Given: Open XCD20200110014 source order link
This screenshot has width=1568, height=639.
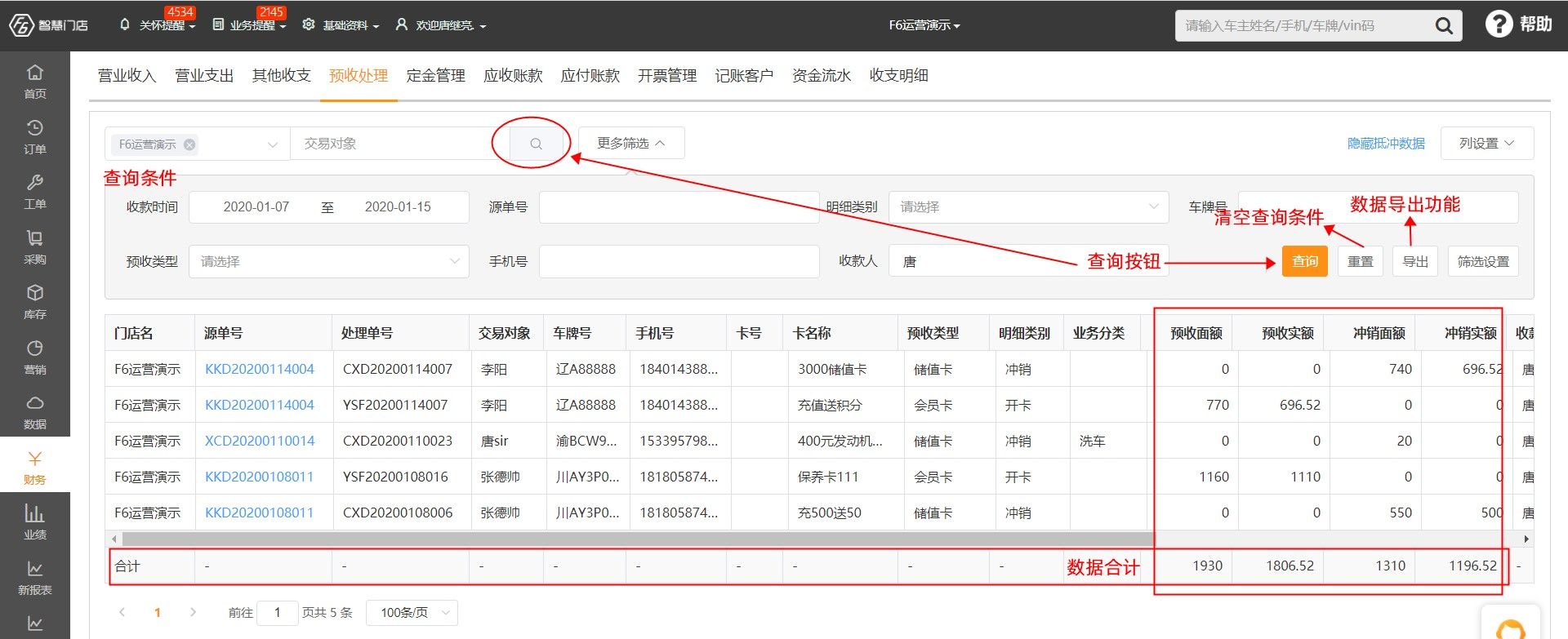Looking at the screenshot, I should click(x=260, y=441).
